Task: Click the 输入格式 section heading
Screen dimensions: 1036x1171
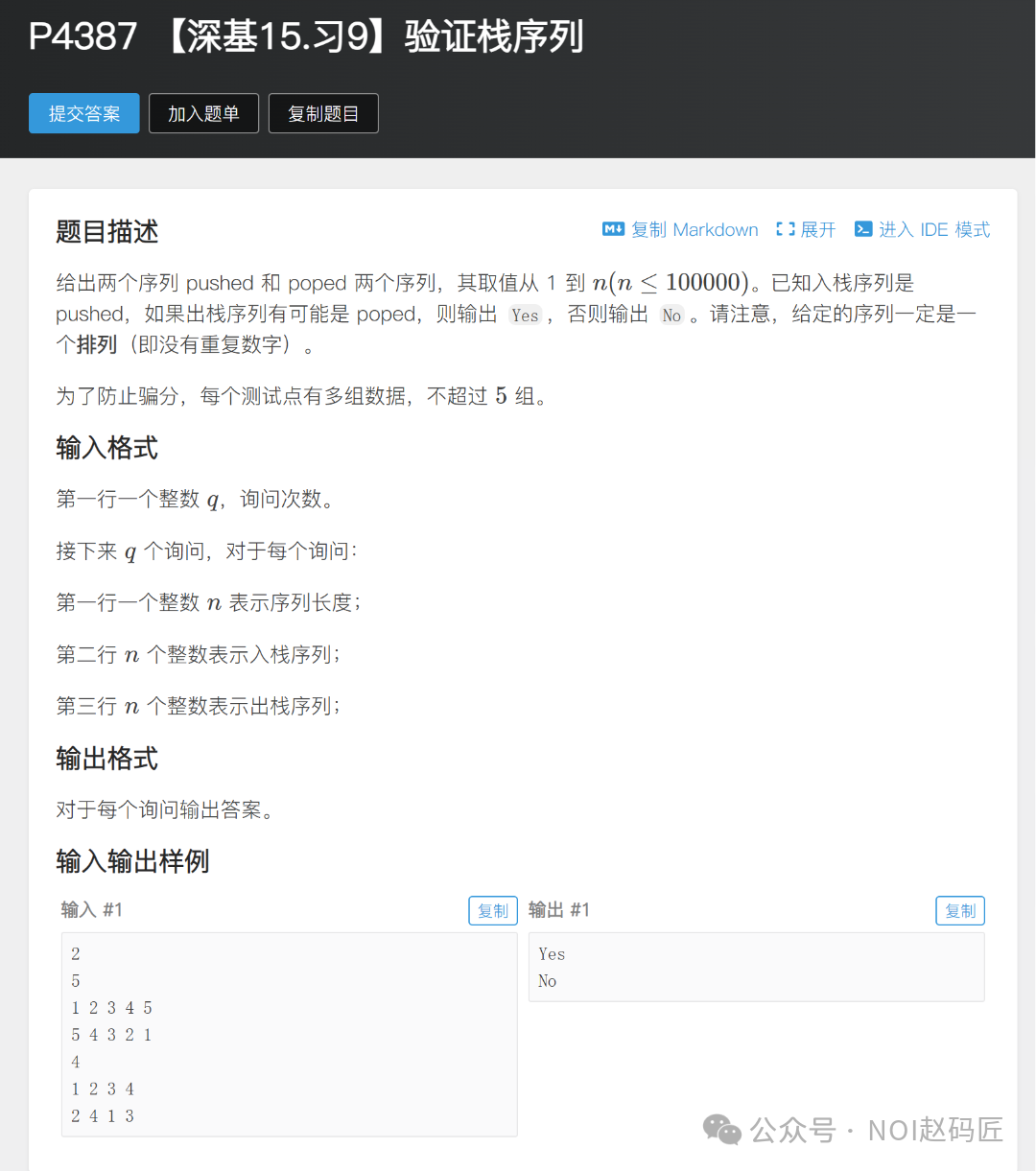Action: (x=107, y=448)
